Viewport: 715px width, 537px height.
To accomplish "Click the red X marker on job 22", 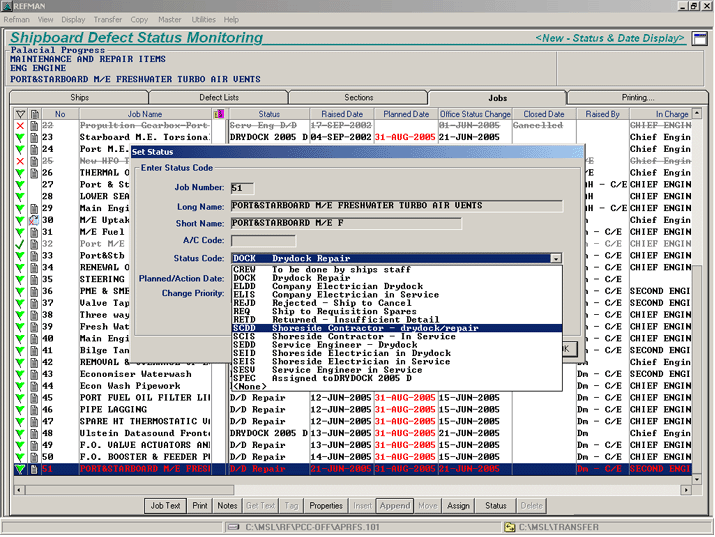I will click(19, 126).
